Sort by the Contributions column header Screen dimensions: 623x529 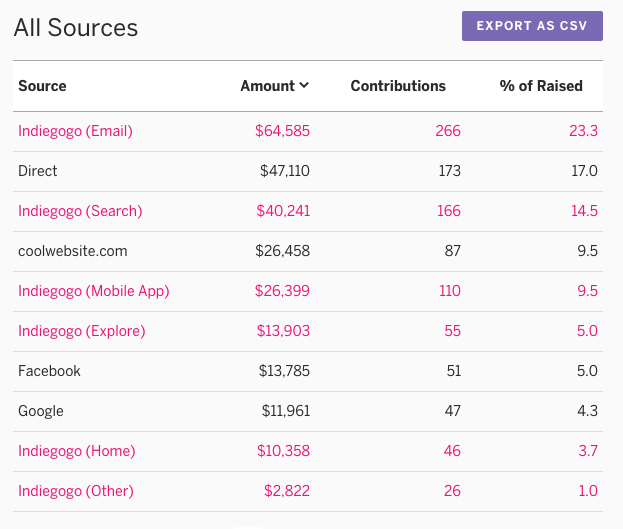point(398,86)
